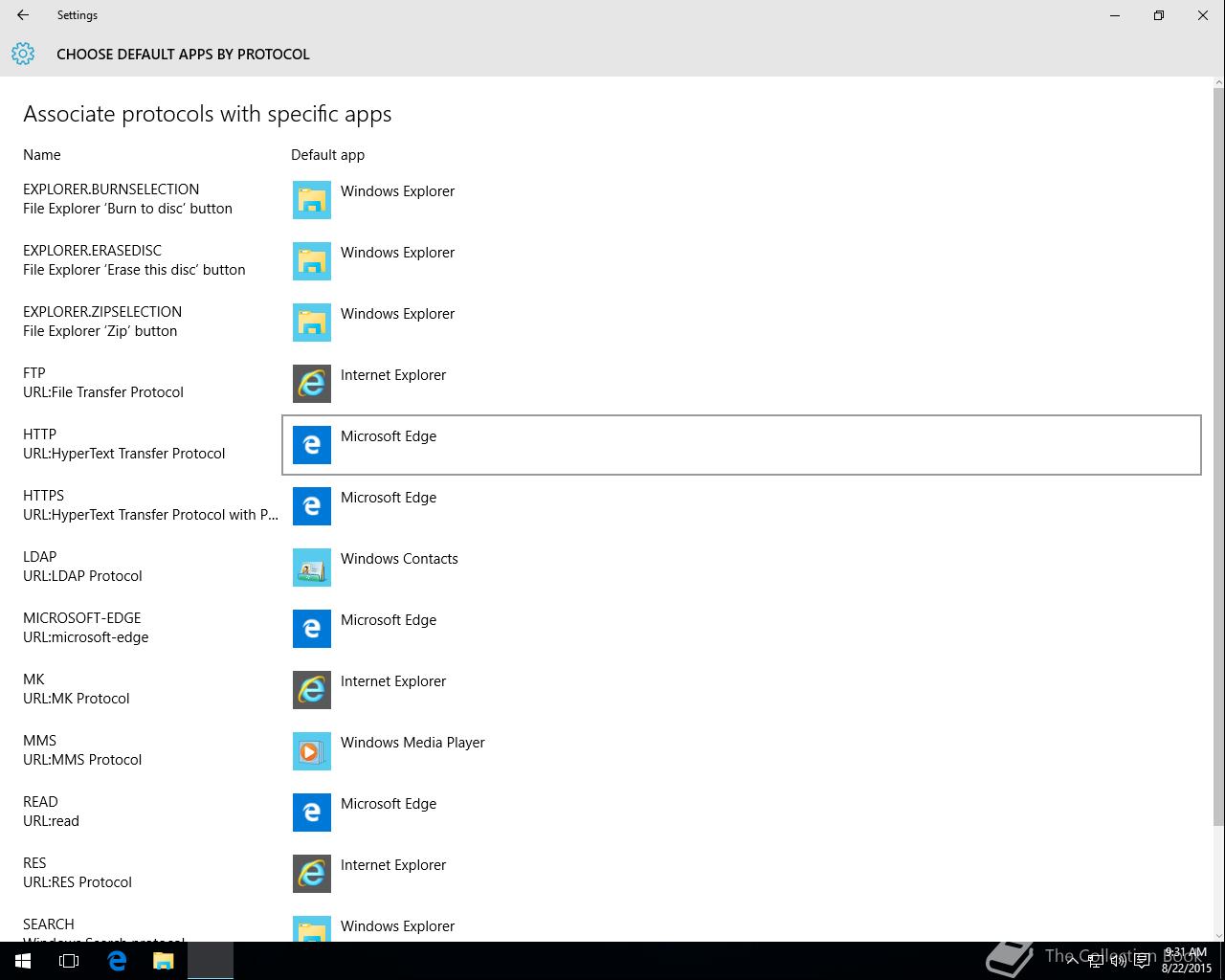Click Internet Explorer icon for RES protocol

(x=312, y=874)
